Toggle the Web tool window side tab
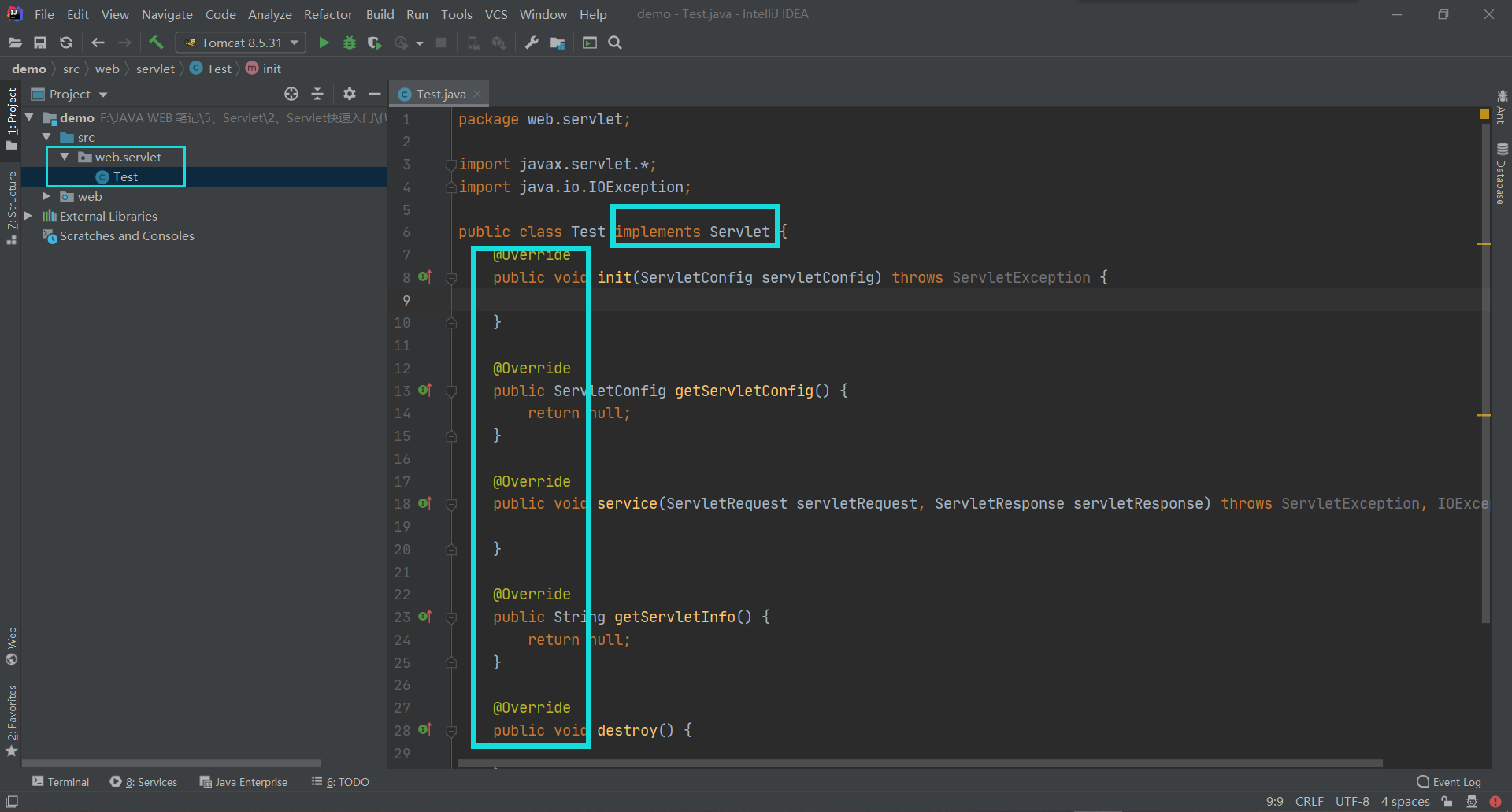Screen dimensions: 1512x812 (12, 646)
